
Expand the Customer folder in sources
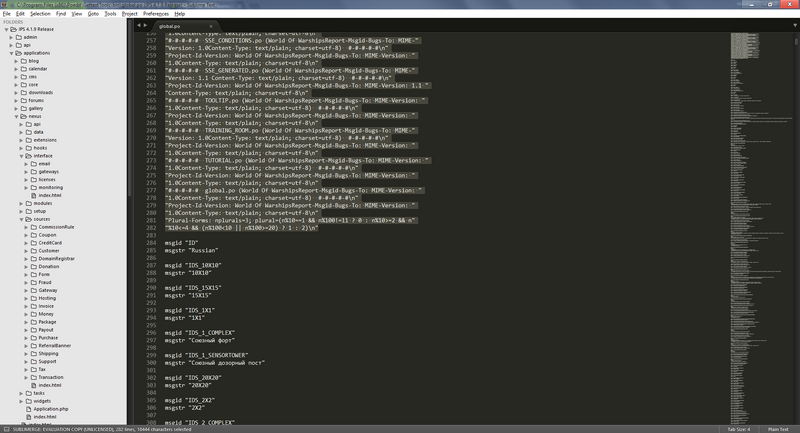[x=27, y=250]
